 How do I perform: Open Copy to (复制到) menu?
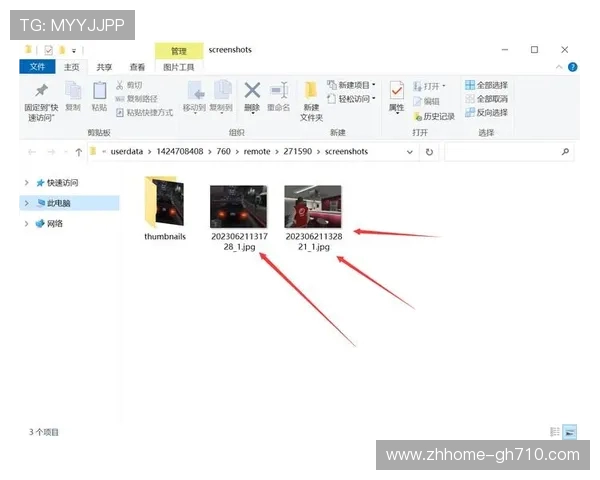pos(221,97)
